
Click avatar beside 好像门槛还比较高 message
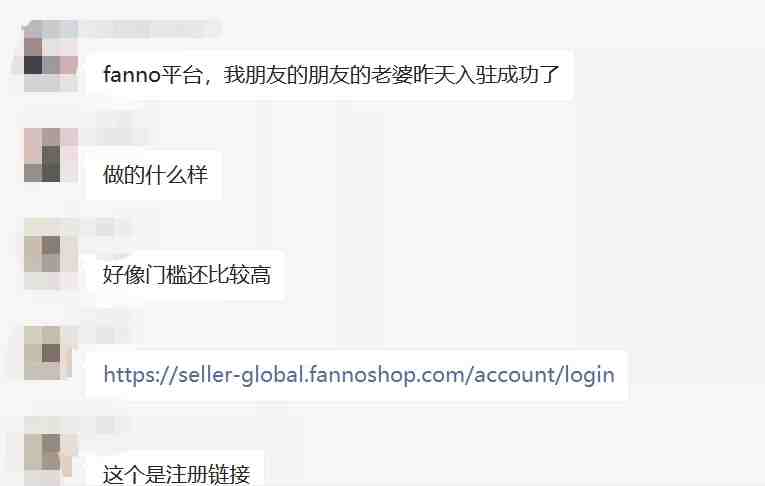tap(51, 254)
